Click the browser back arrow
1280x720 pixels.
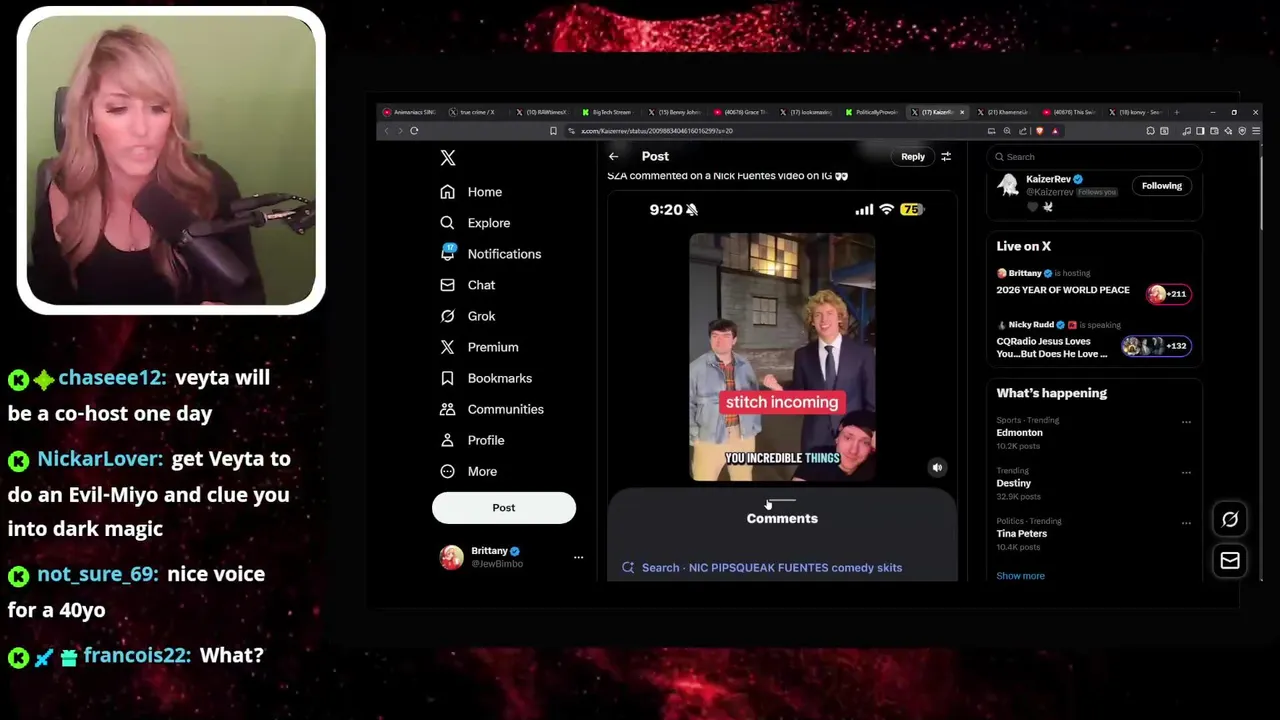click(387, 131)
